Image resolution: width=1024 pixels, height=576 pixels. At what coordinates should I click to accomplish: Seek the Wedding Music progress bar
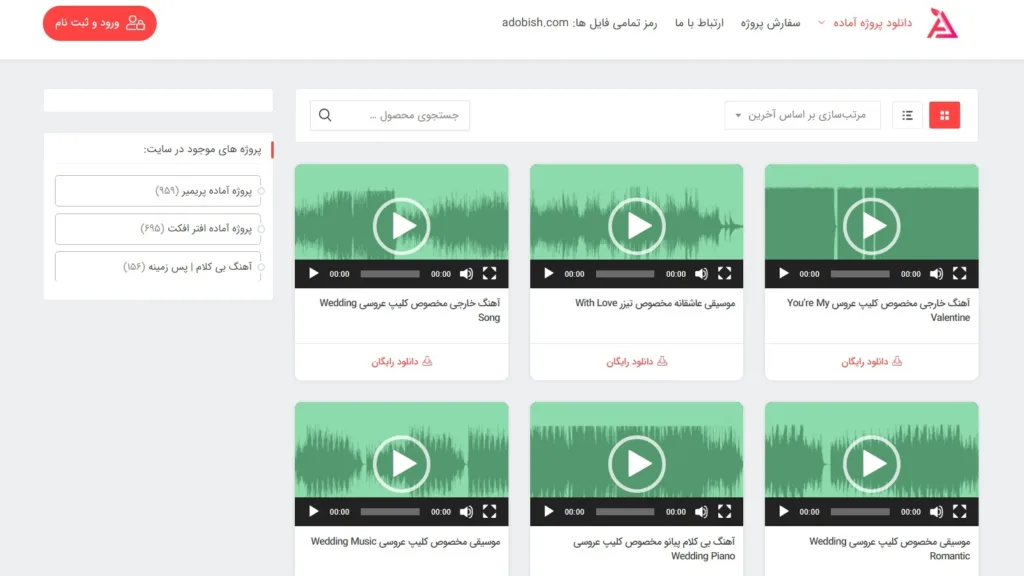coord(390,511)
